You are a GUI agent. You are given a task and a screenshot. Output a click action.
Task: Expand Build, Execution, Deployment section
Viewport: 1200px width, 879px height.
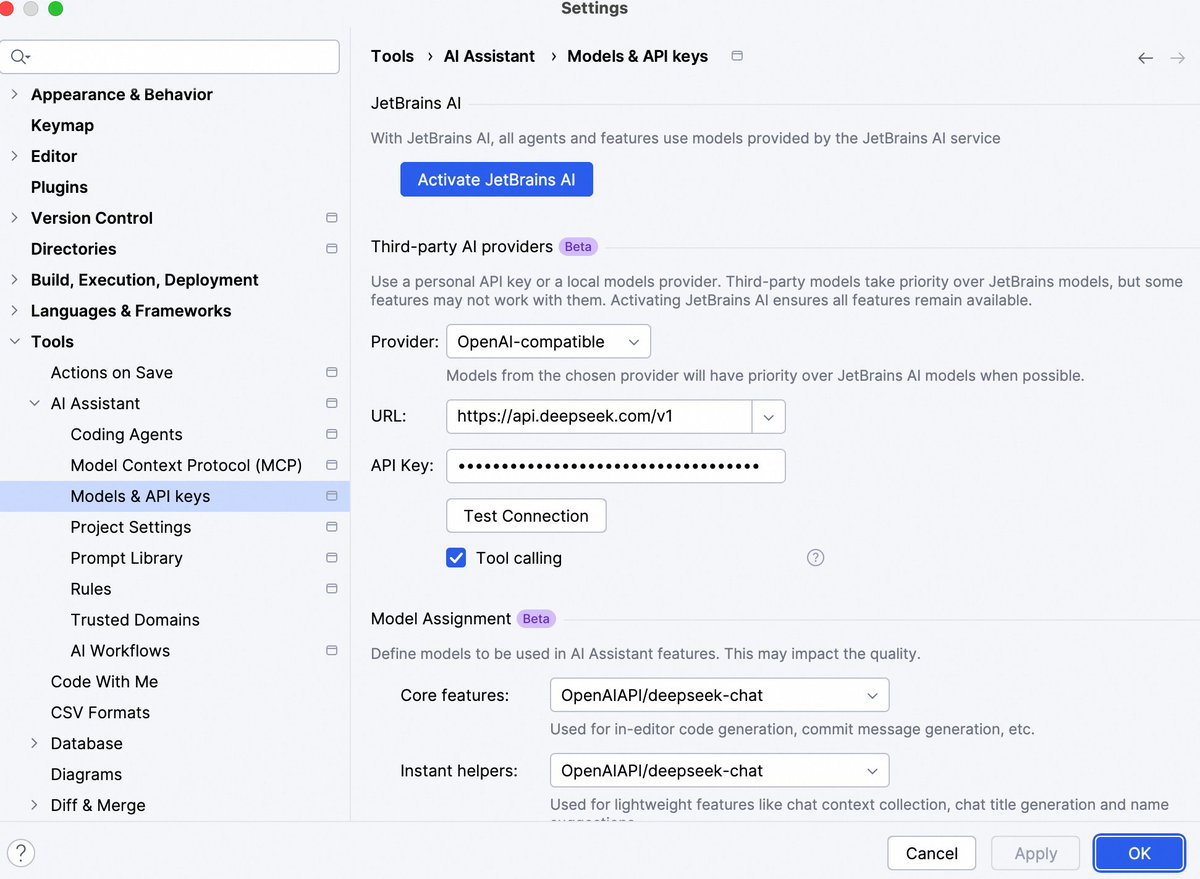[14, 280]
